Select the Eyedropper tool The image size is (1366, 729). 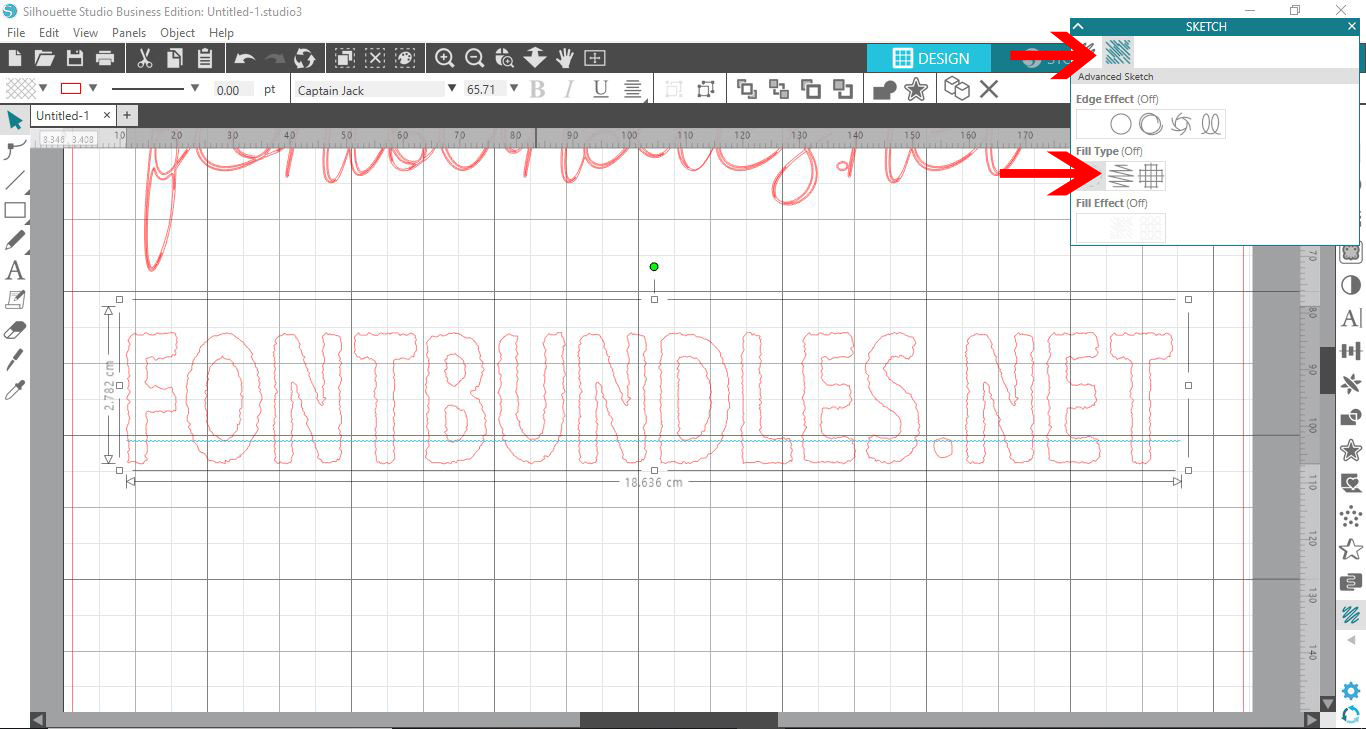click(15, 391)
